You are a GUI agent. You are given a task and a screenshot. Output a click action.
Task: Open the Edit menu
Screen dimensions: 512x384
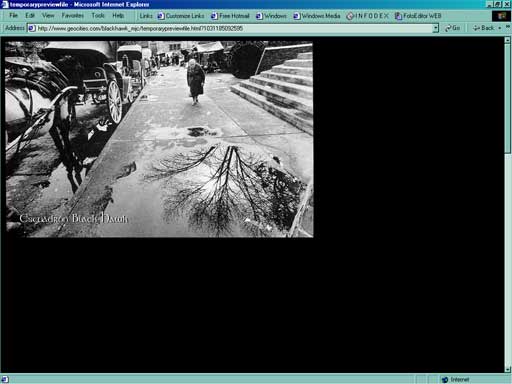(x=30, y=16)
